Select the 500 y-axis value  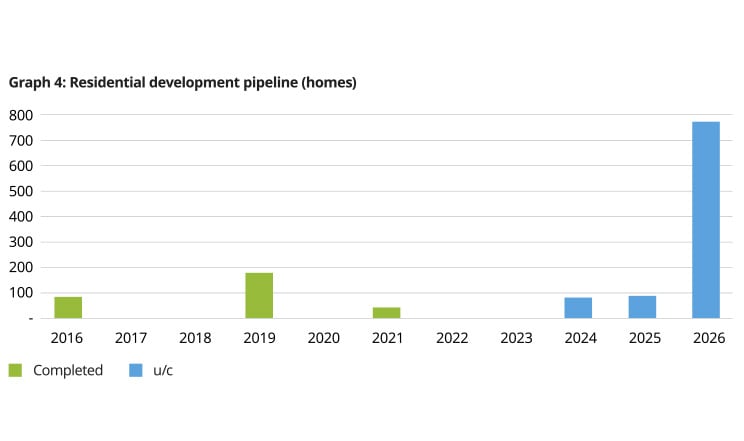21,191
